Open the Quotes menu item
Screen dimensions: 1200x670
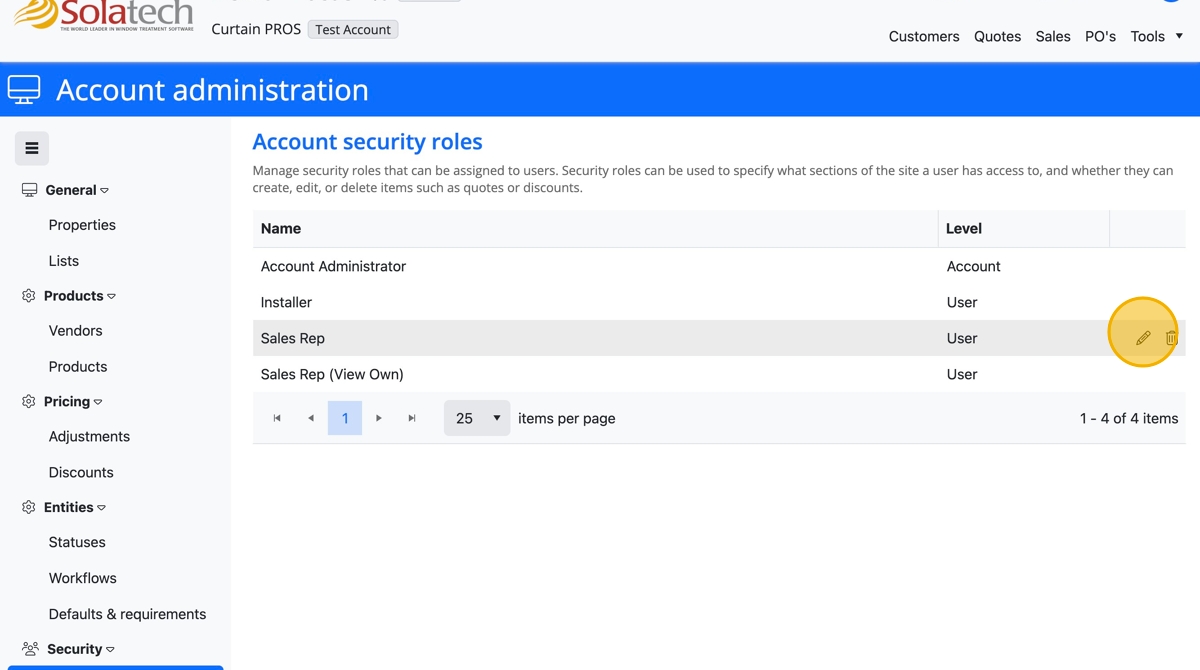[x=997, y=36]
